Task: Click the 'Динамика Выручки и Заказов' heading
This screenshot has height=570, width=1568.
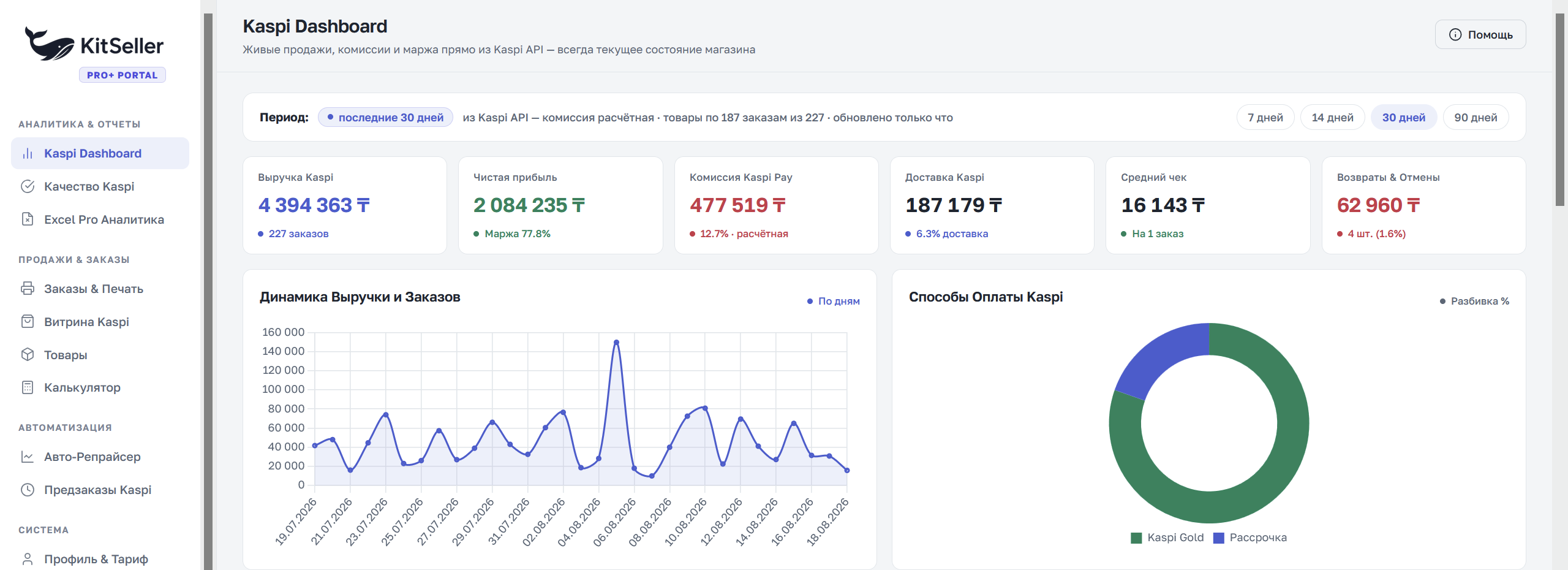Action: (x=360, y=297)
